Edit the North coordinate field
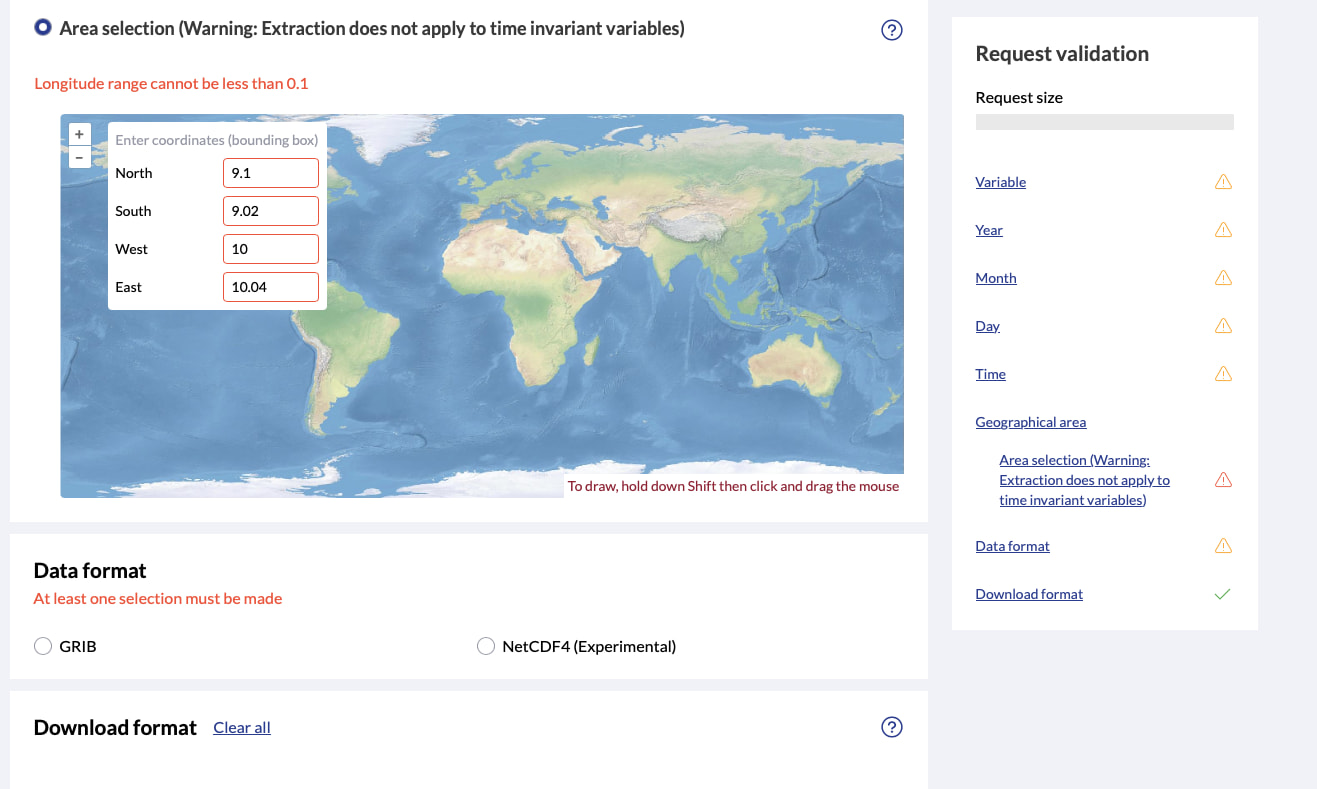 tap(271, 173)
